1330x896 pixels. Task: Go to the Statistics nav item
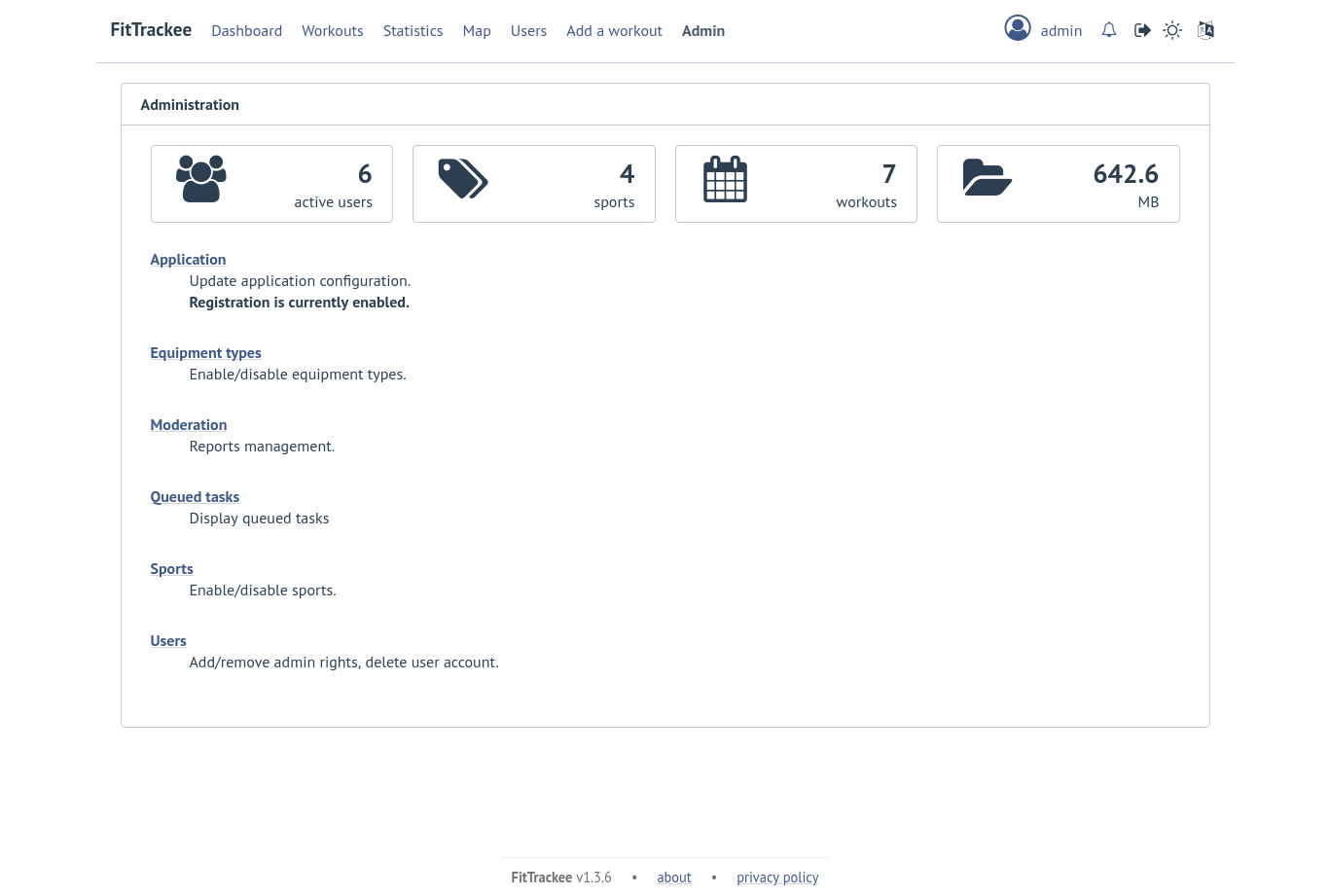click(x=413, y=31)
